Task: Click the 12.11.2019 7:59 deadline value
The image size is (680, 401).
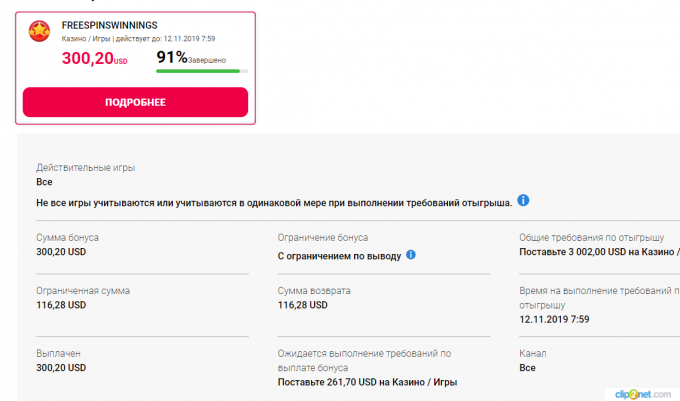Action: [x=554, y=319]
